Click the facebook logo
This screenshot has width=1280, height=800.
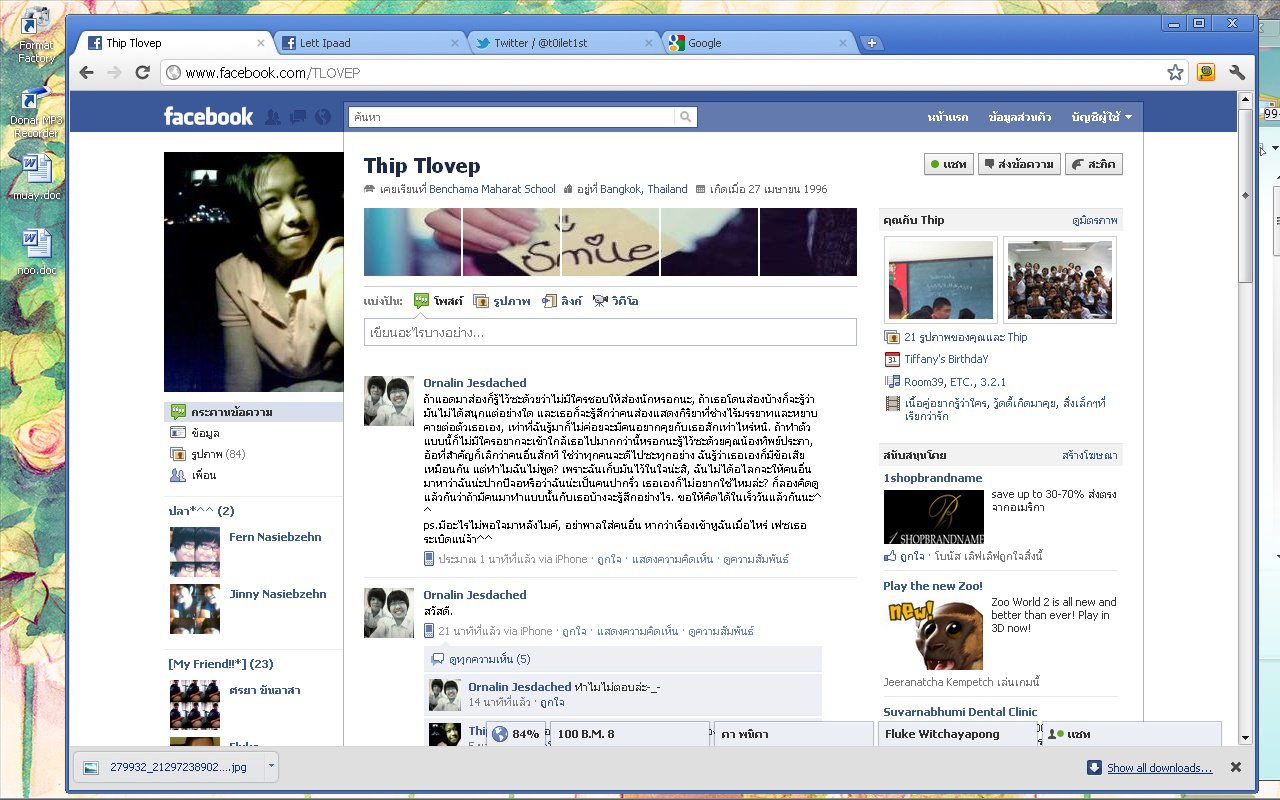tap(208, 116)
